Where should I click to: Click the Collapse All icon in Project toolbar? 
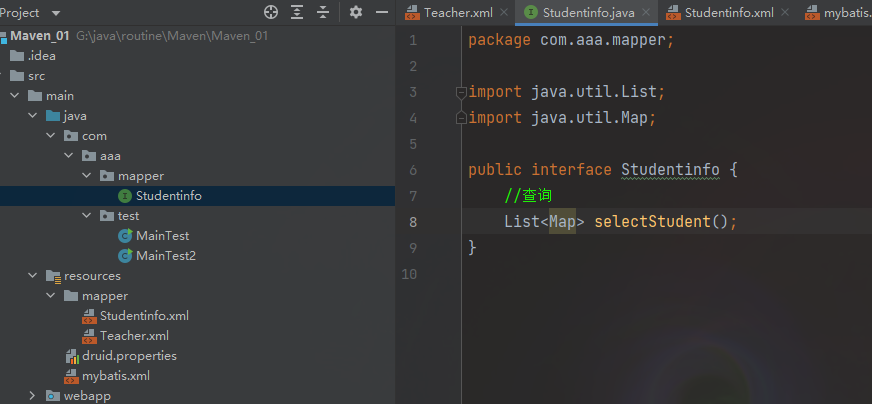pos(323,12)
